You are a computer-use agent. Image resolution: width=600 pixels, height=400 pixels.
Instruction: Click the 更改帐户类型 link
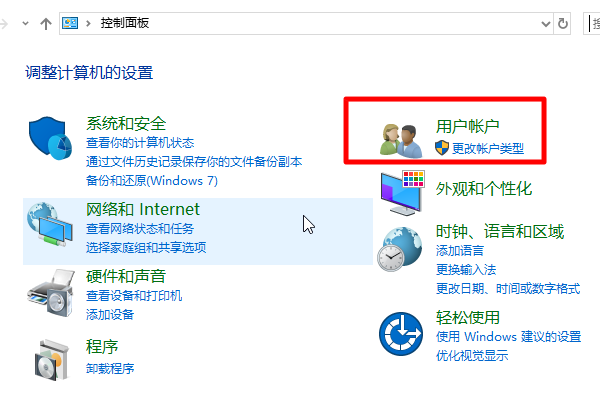point(488,148)
